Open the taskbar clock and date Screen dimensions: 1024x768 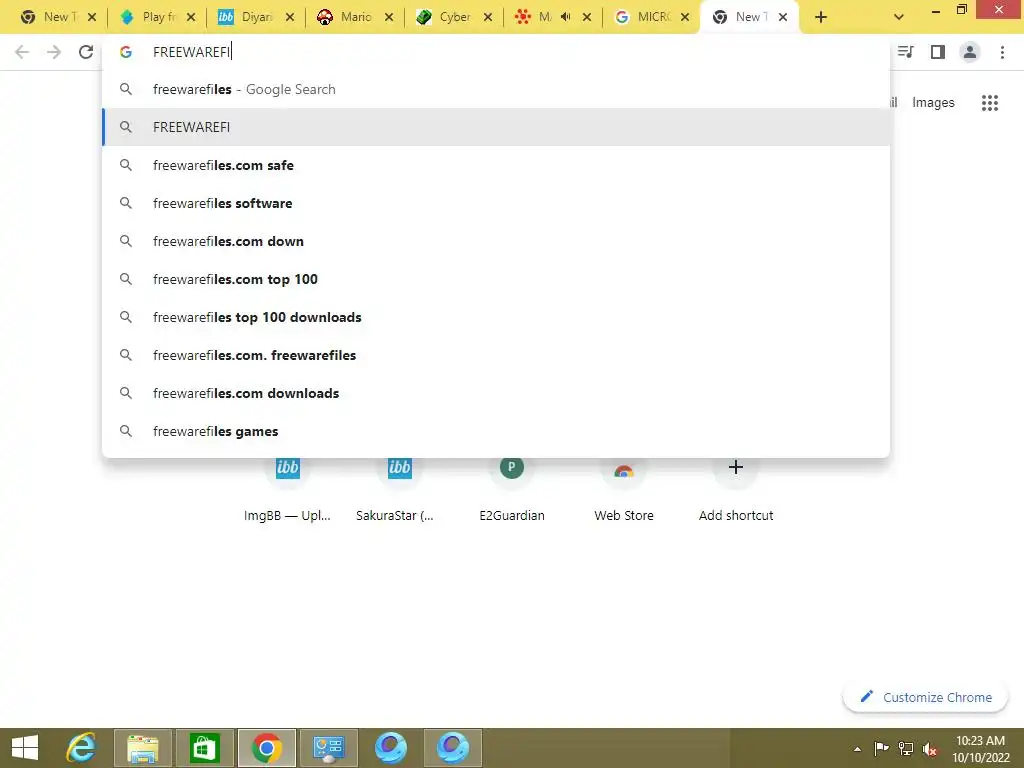click(x=980, y=748)
